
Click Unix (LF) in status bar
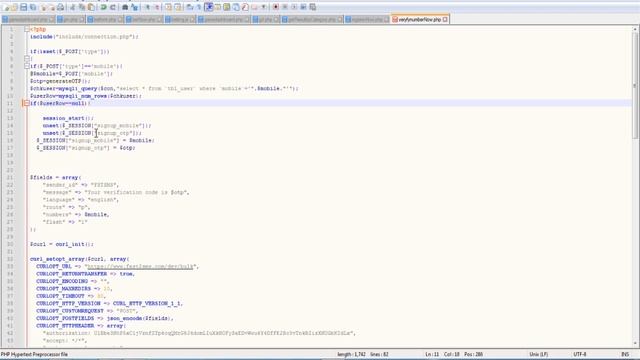(538, 354)
